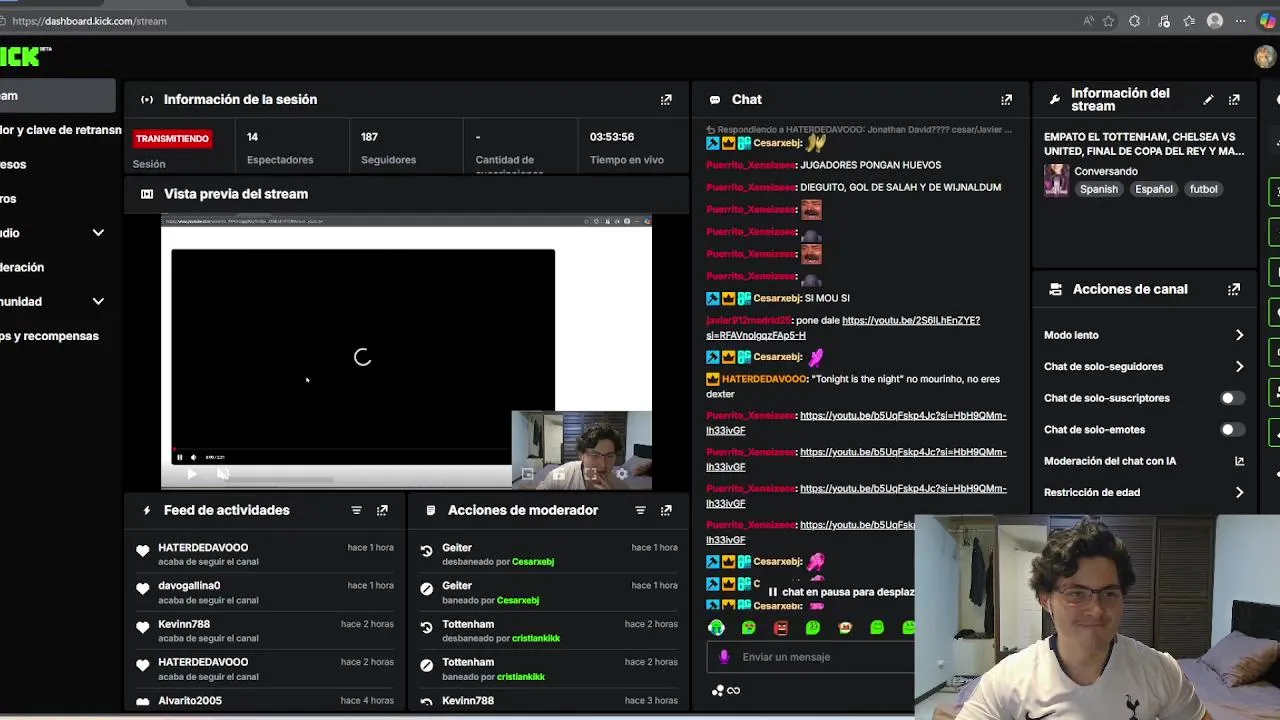Click the Kick account avatar at top right
The height and width of the screenshot is (720, 1280).
pyautogui.click(x=1267, y=56)
